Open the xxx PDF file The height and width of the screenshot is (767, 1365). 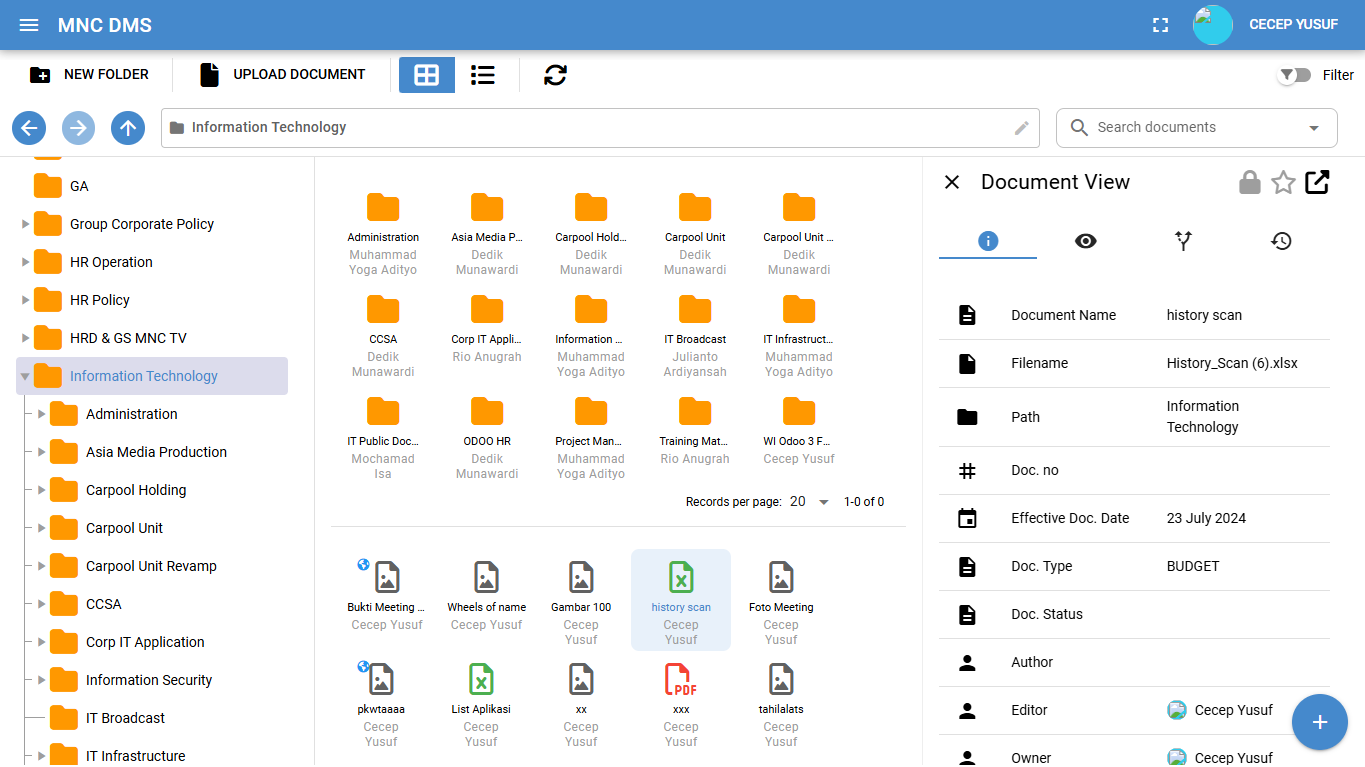681,704
